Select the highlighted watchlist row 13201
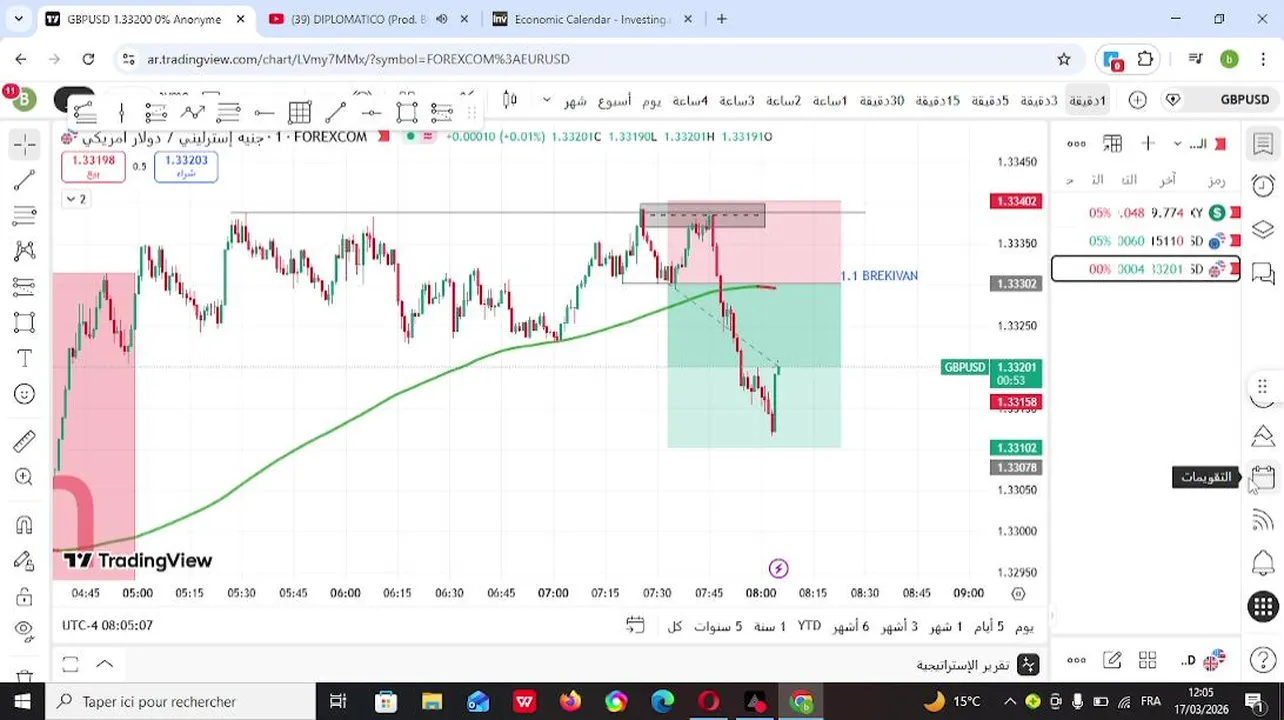1284x720 pixels. 1146,269
